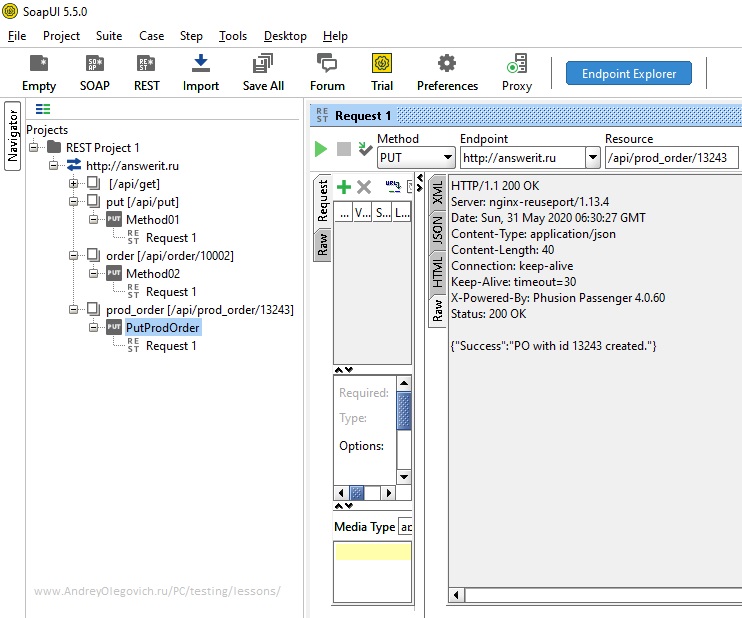Open the Step menu

click(x=191, y=36)
